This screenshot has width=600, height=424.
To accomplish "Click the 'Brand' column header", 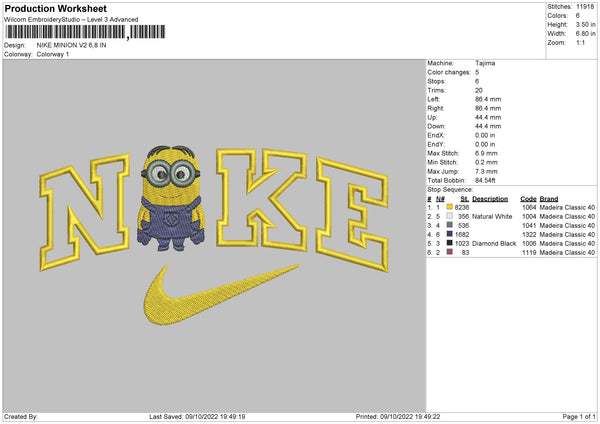I will click(549, 199).
